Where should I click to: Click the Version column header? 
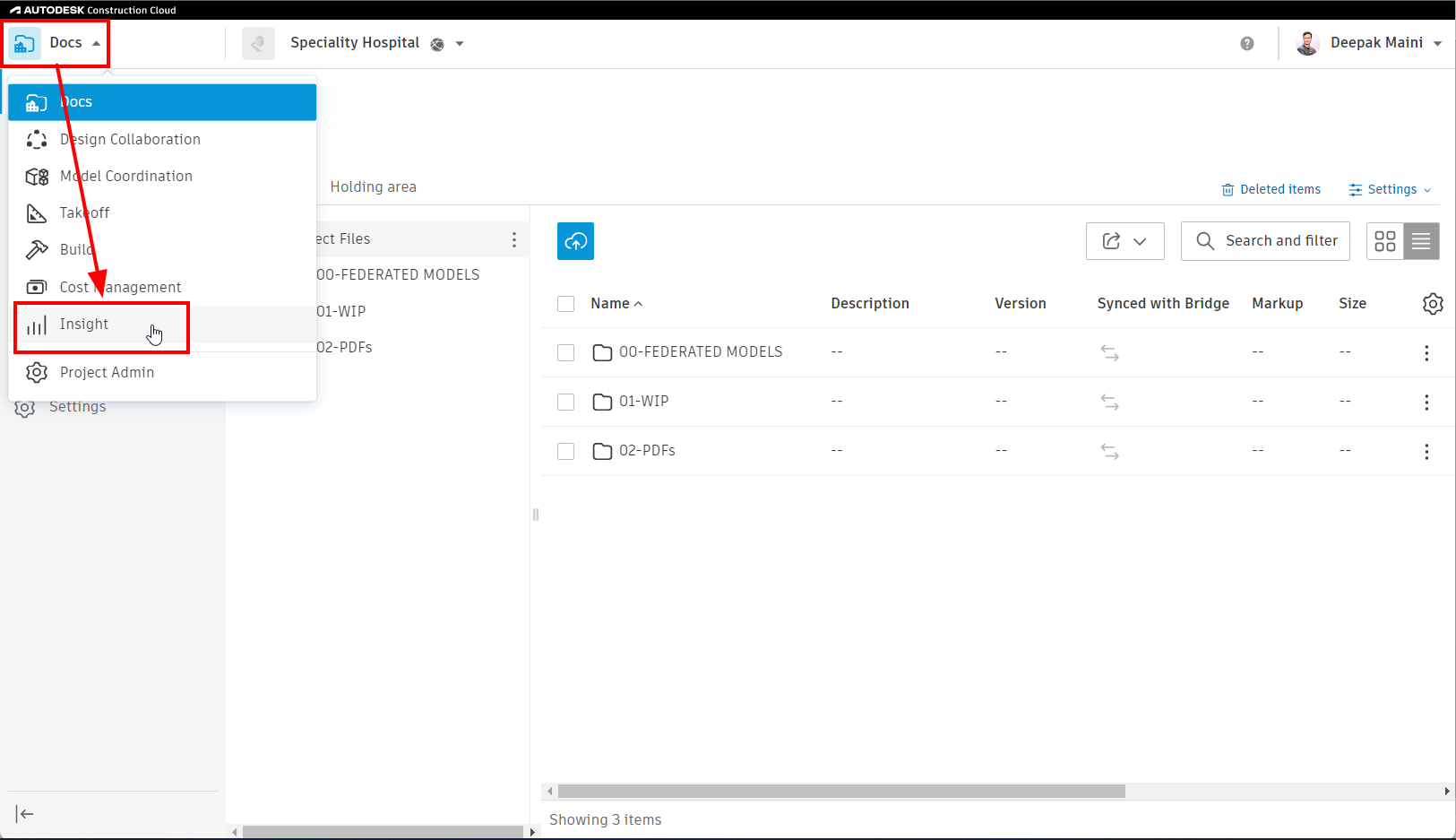(1021, 304)
